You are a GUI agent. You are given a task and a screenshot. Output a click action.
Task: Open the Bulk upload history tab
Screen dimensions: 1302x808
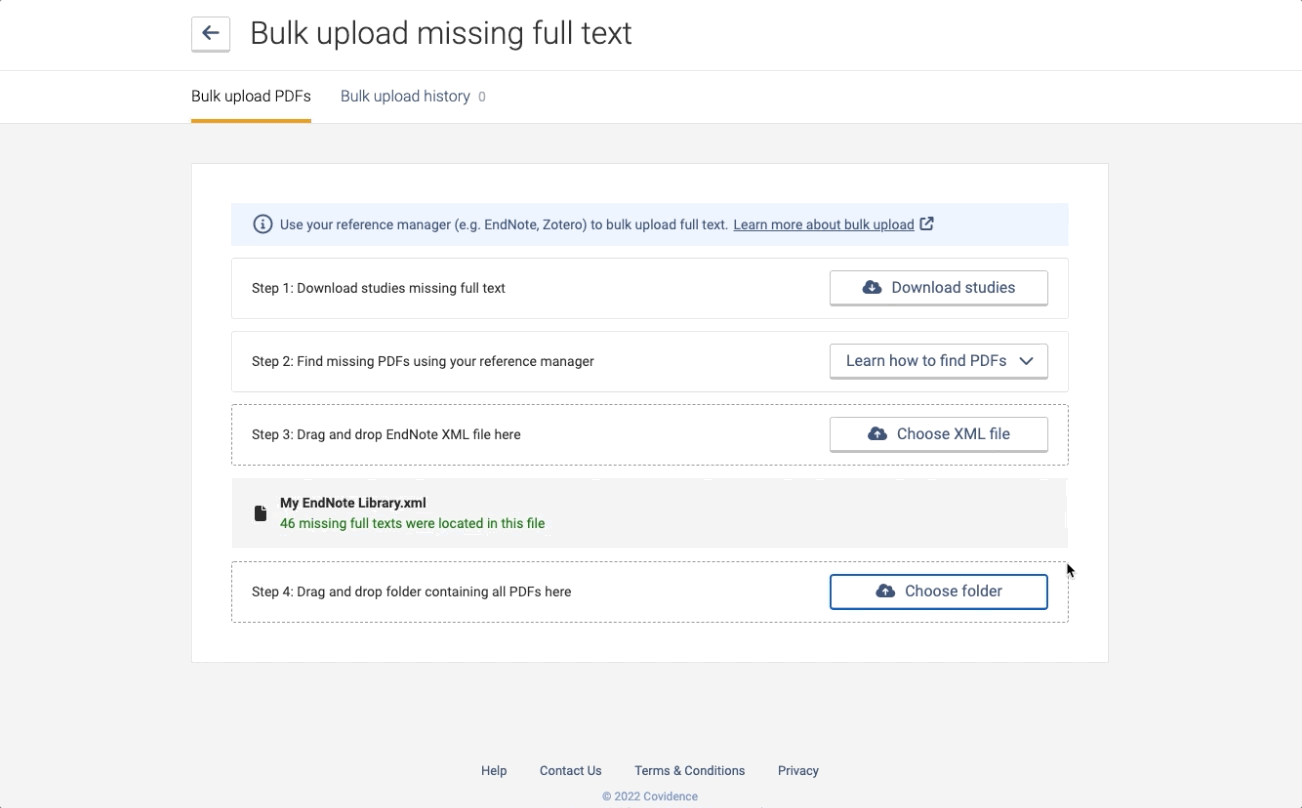pos(405,96)
